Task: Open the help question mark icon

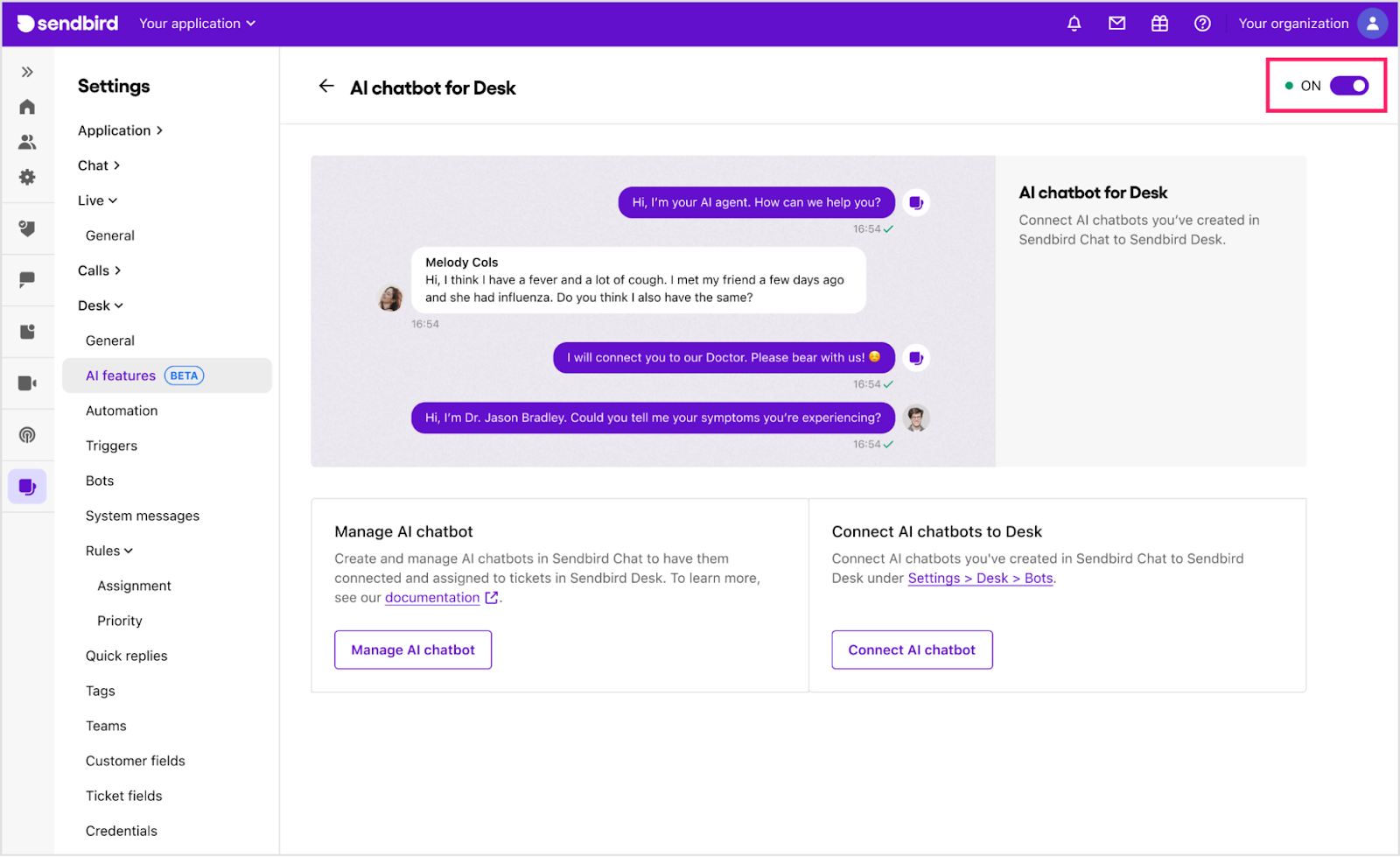Action: tap(1202, 24)
